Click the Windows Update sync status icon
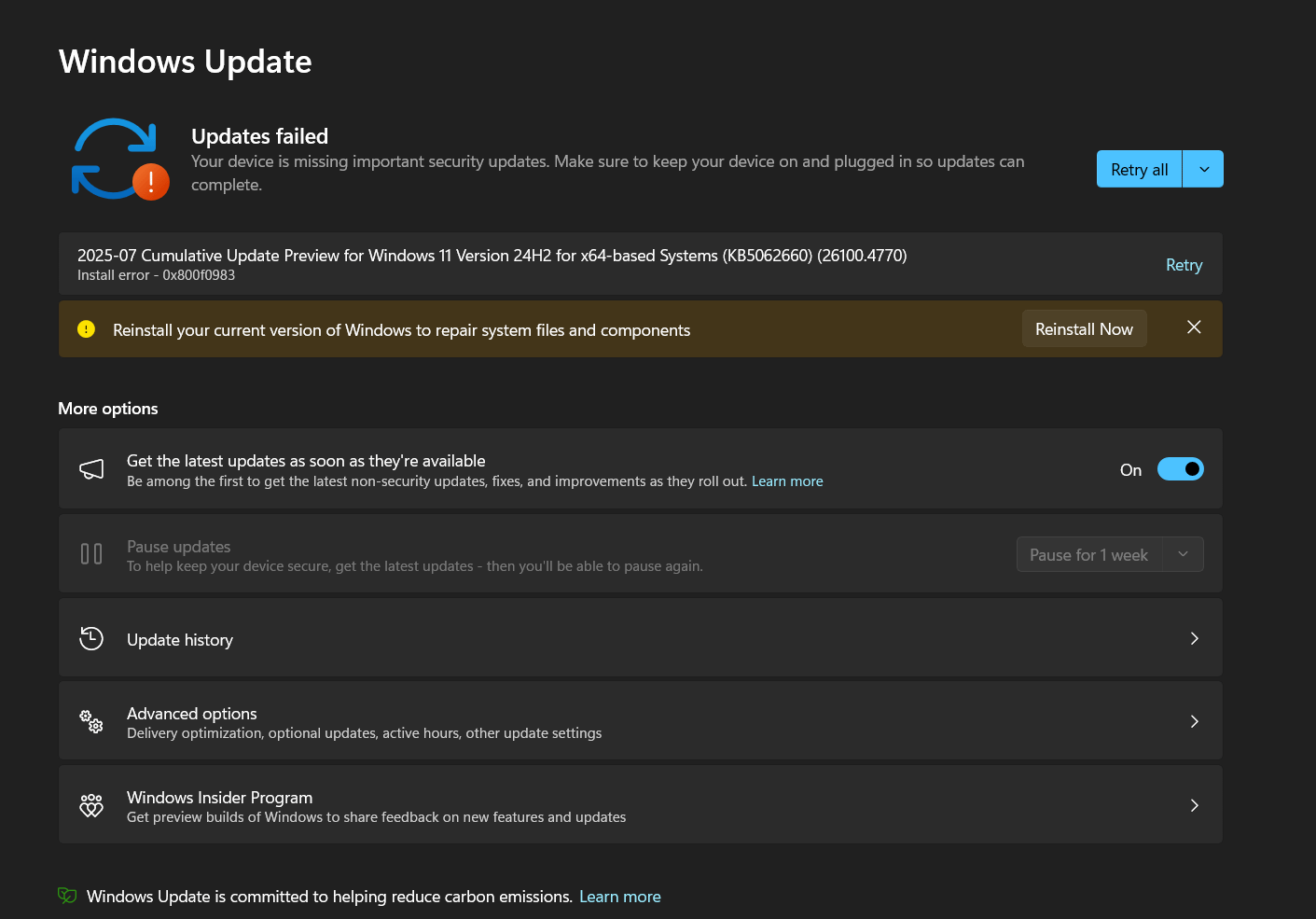 coord(120,159)
